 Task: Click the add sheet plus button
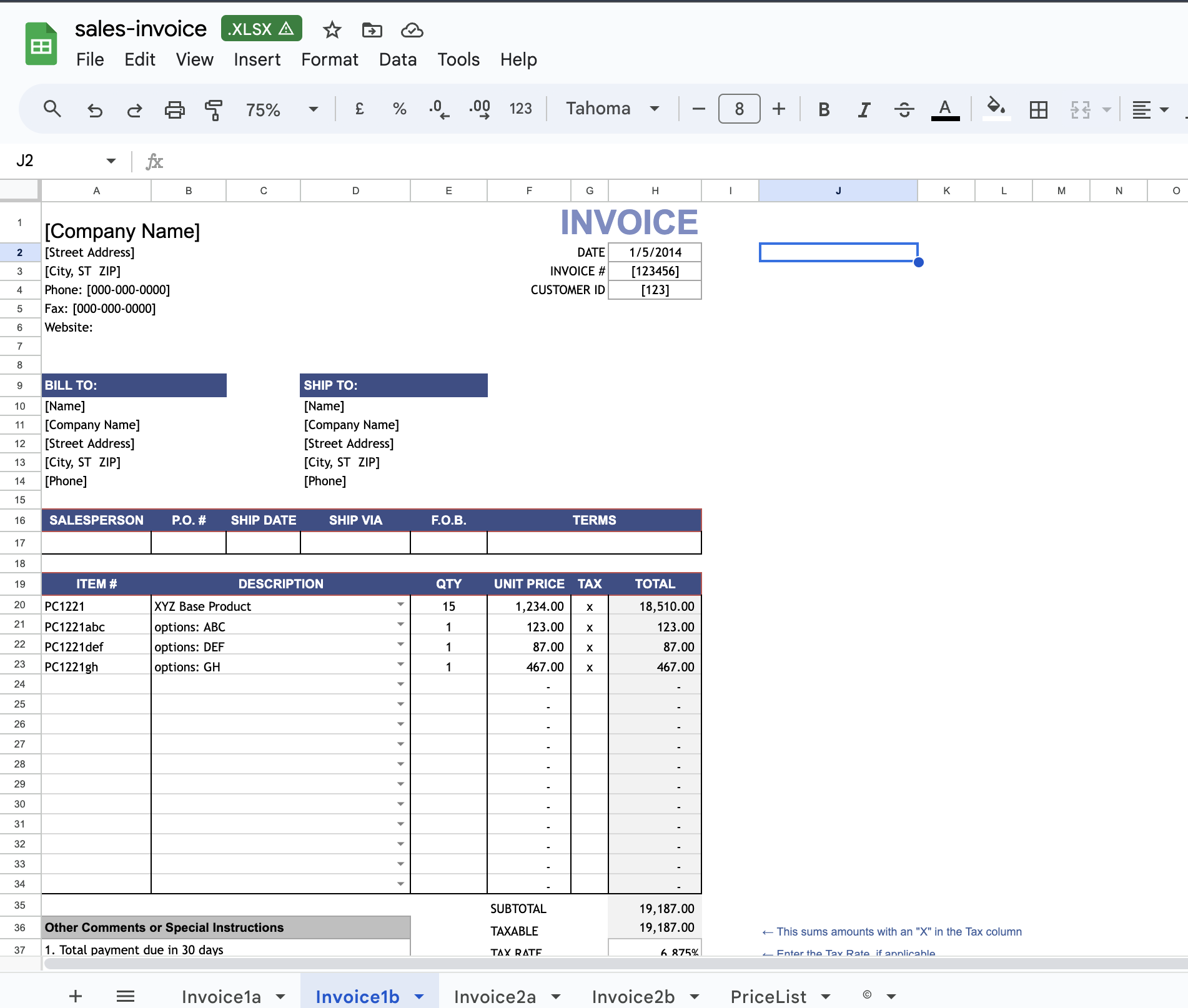coord(76,996)
